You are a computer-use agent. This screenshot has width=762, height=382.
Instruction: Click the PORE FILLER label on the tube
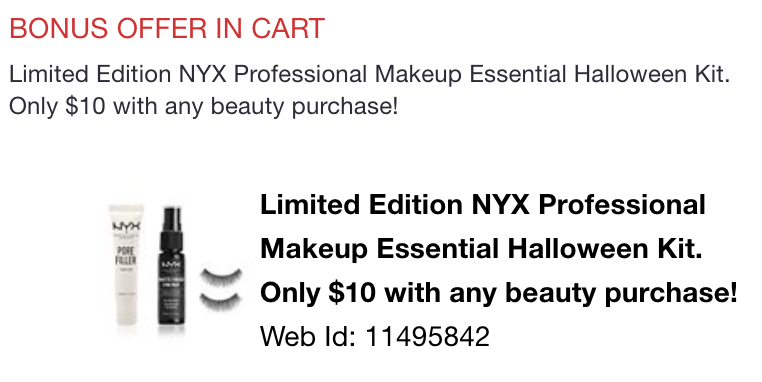pos(126,256)
